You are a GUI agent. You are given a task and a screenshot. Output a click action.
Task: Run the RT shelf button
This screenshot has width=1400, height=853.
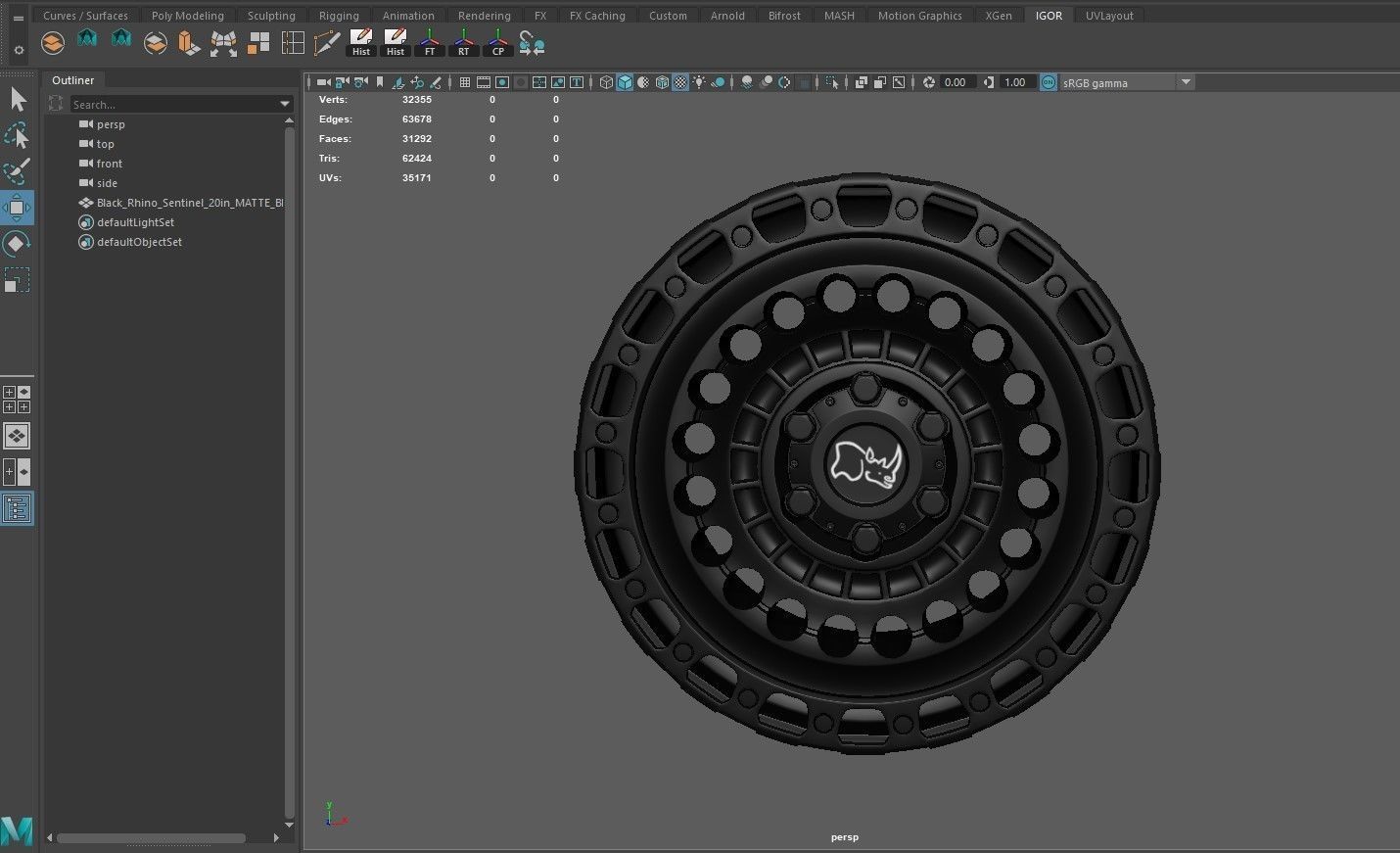point(464,43)
